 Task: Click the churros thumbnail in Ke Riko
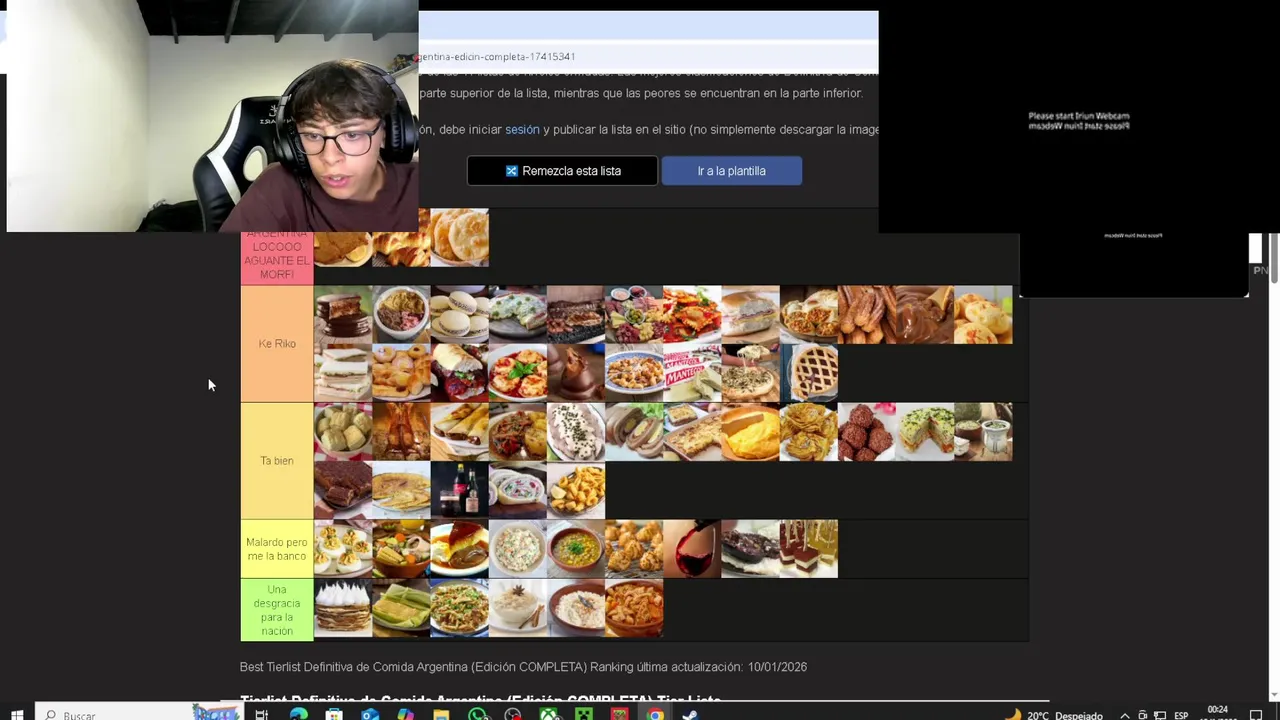point(867,315)
